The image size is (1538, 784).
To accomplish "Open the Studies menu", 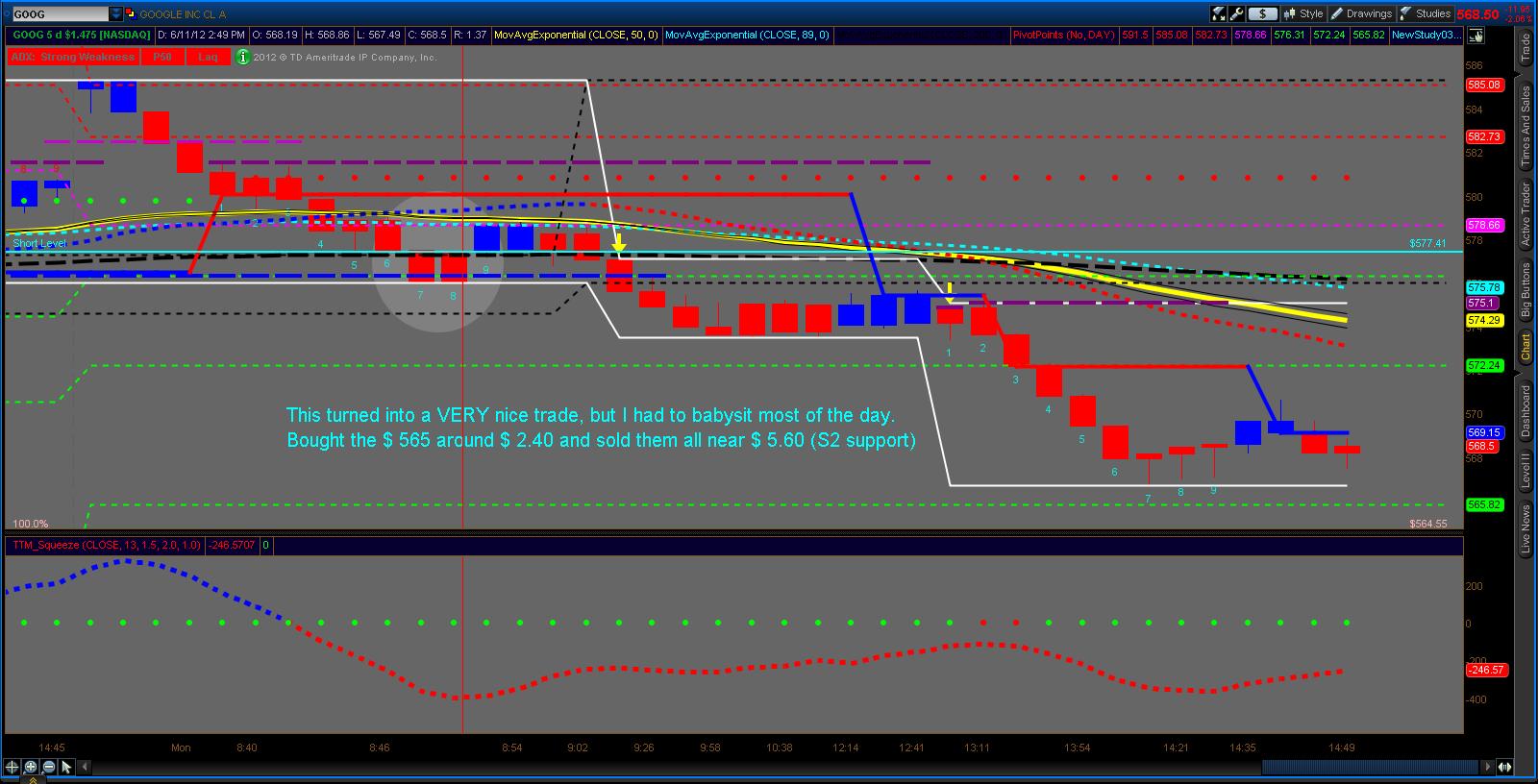I will 1425,14.
